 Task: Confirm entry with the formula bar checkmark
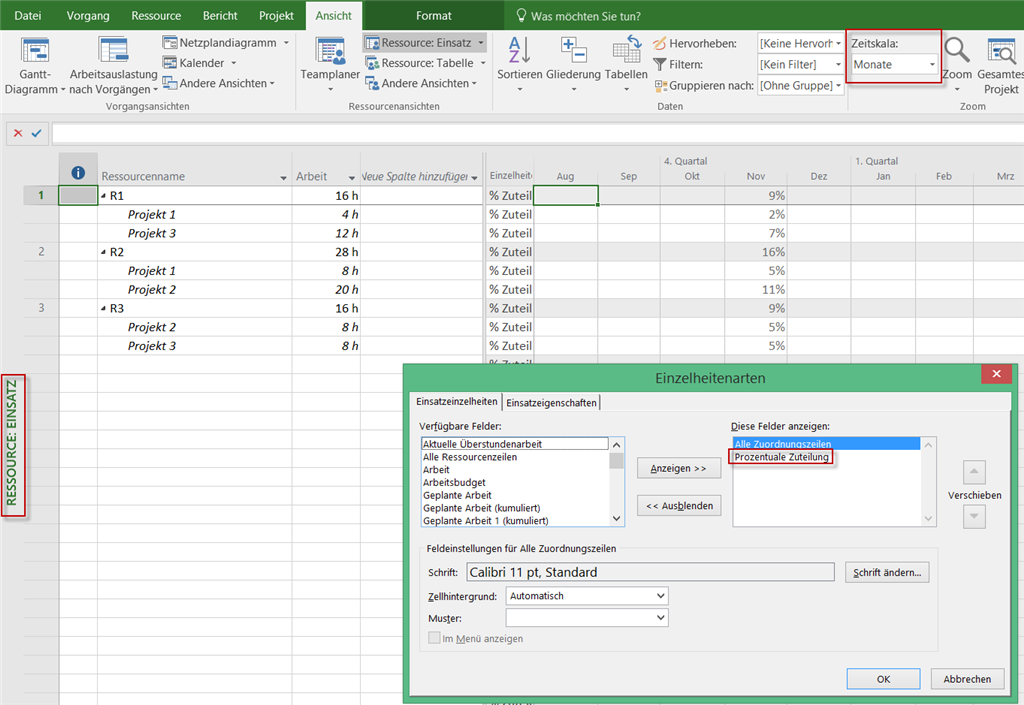(37, 133)
